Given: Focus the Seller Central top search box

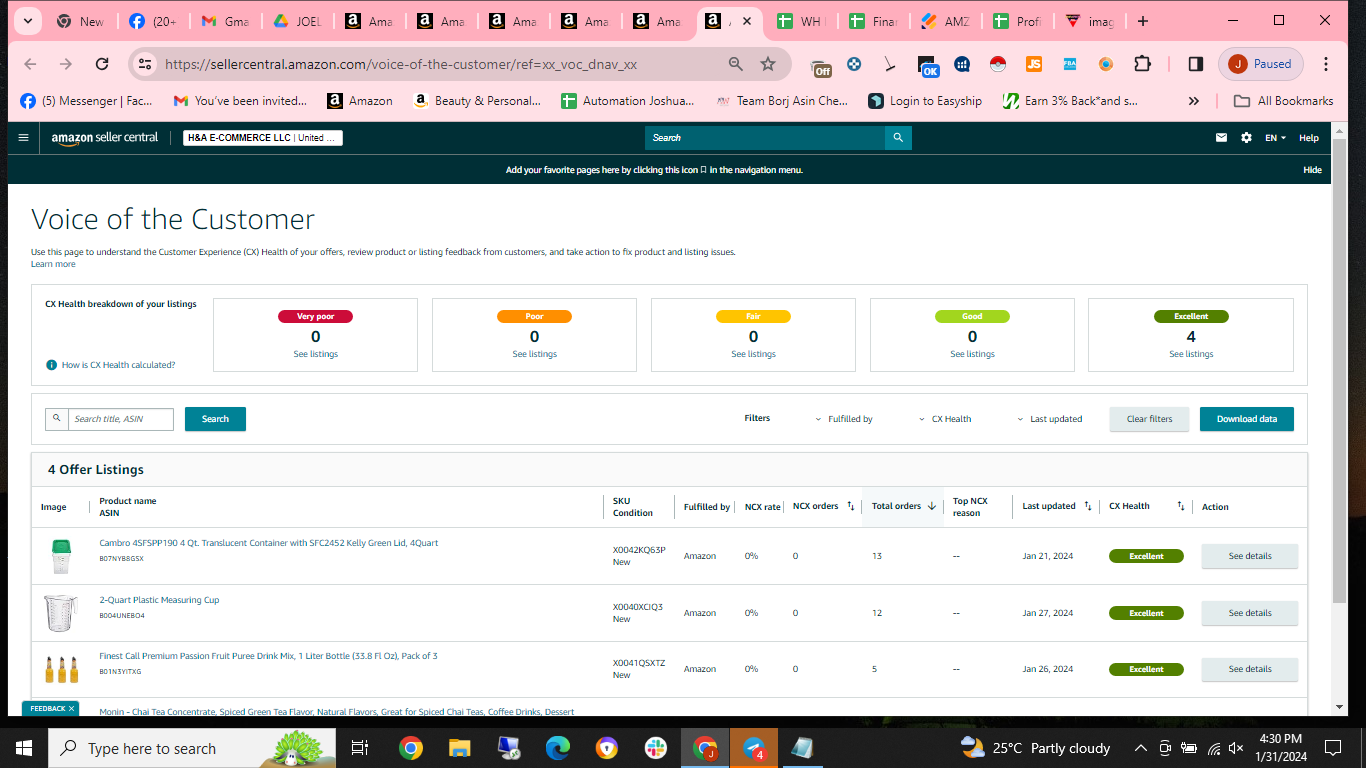Looking at the screenshot, I should (765, 138).
